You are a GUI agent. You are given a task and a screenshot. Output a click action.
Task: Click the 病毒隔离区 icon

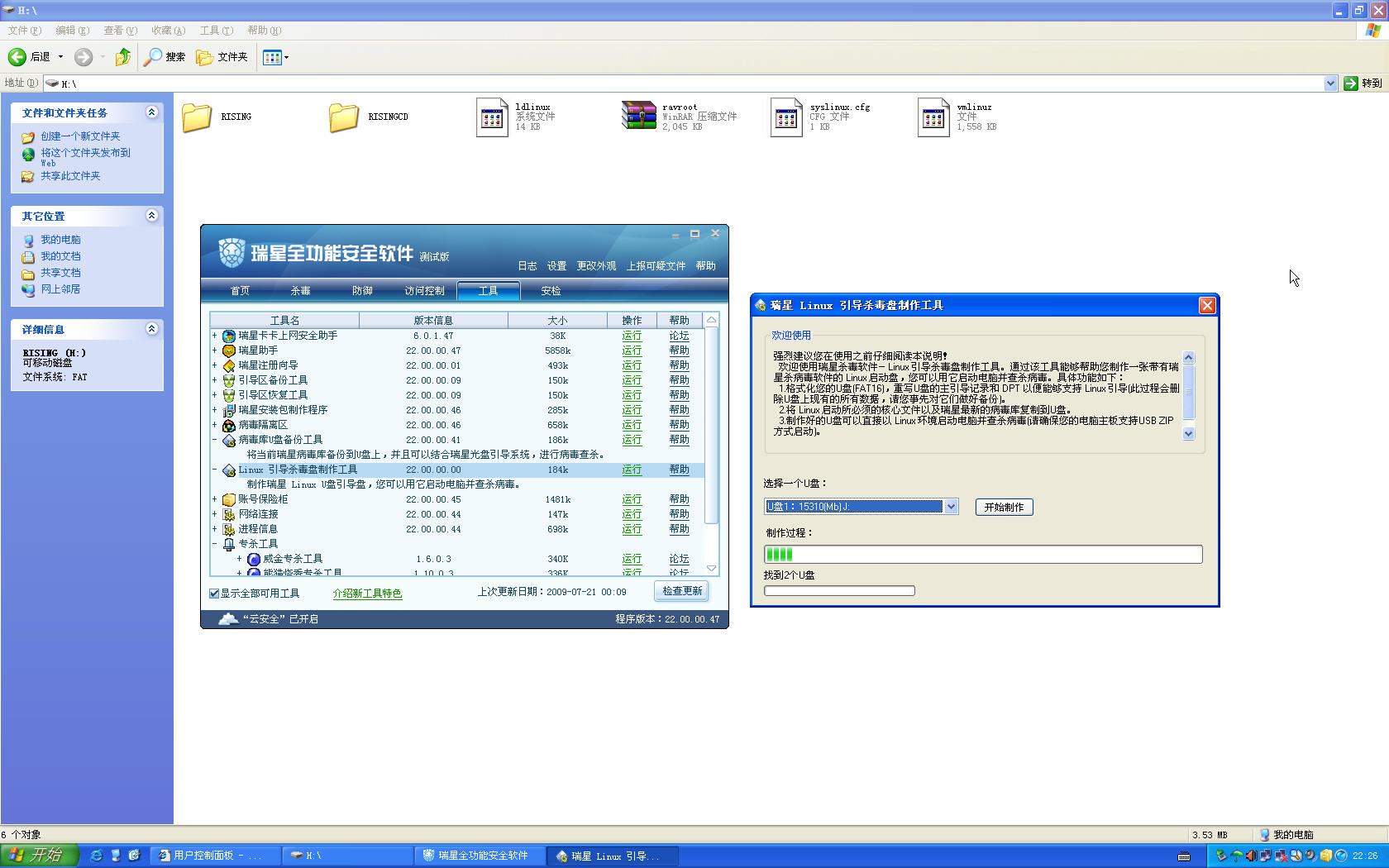point(229,425)
